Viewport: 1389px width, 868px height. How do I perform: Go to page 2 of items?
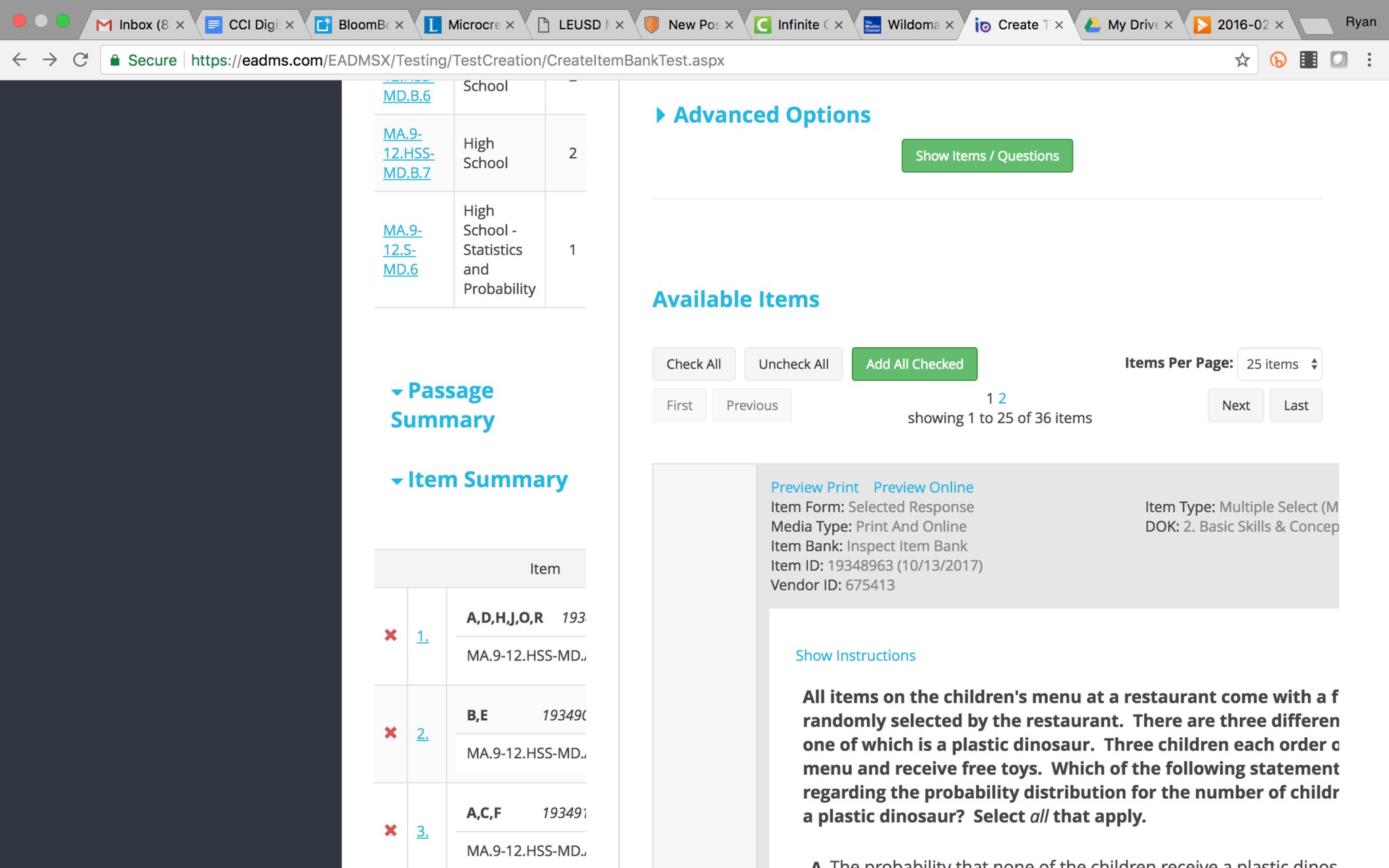[1002, 399]
